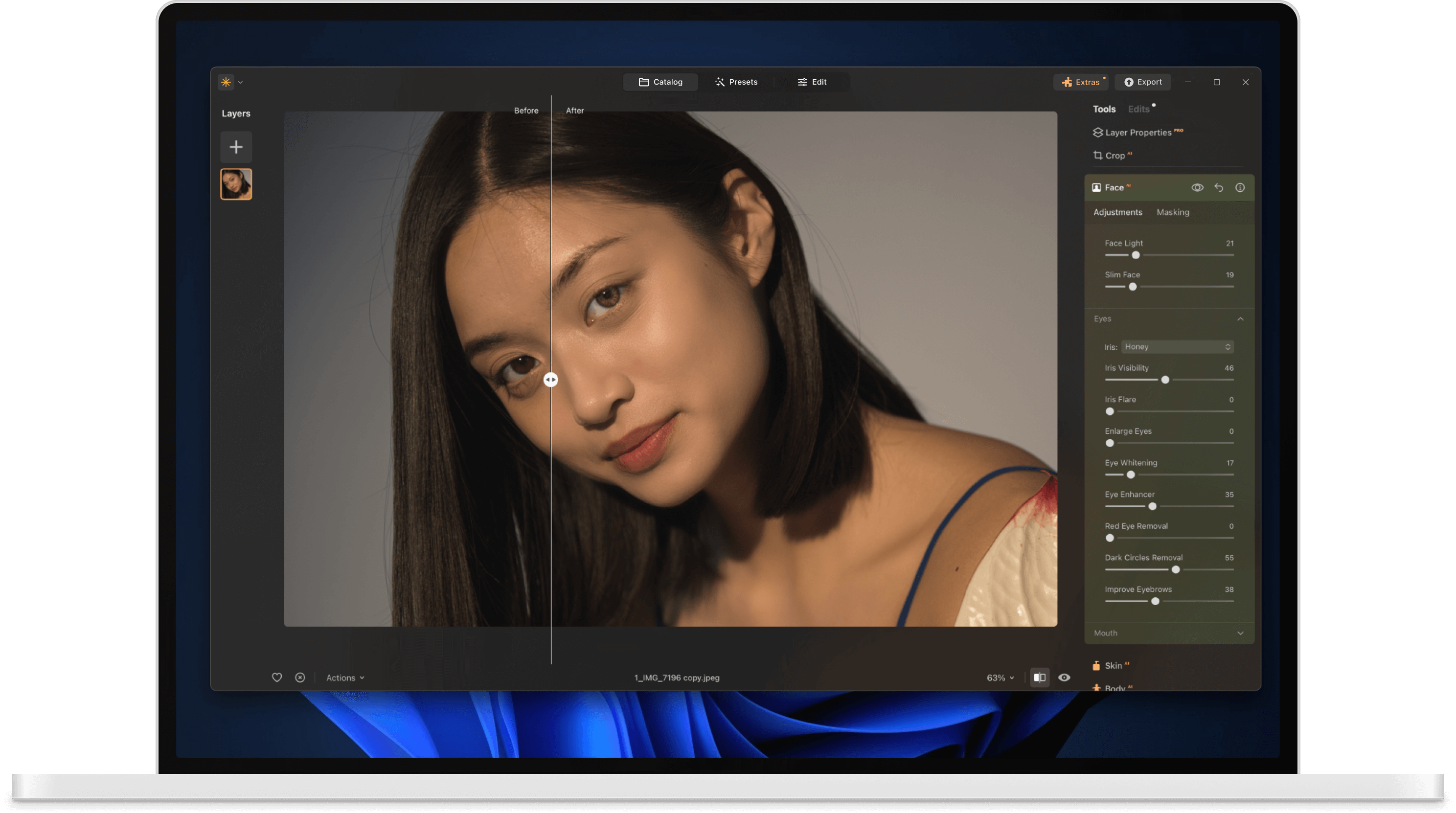Toggle quick preview with the eye icon
Viewport: 1456px width, 813px height.
[x=1065, y=677]
